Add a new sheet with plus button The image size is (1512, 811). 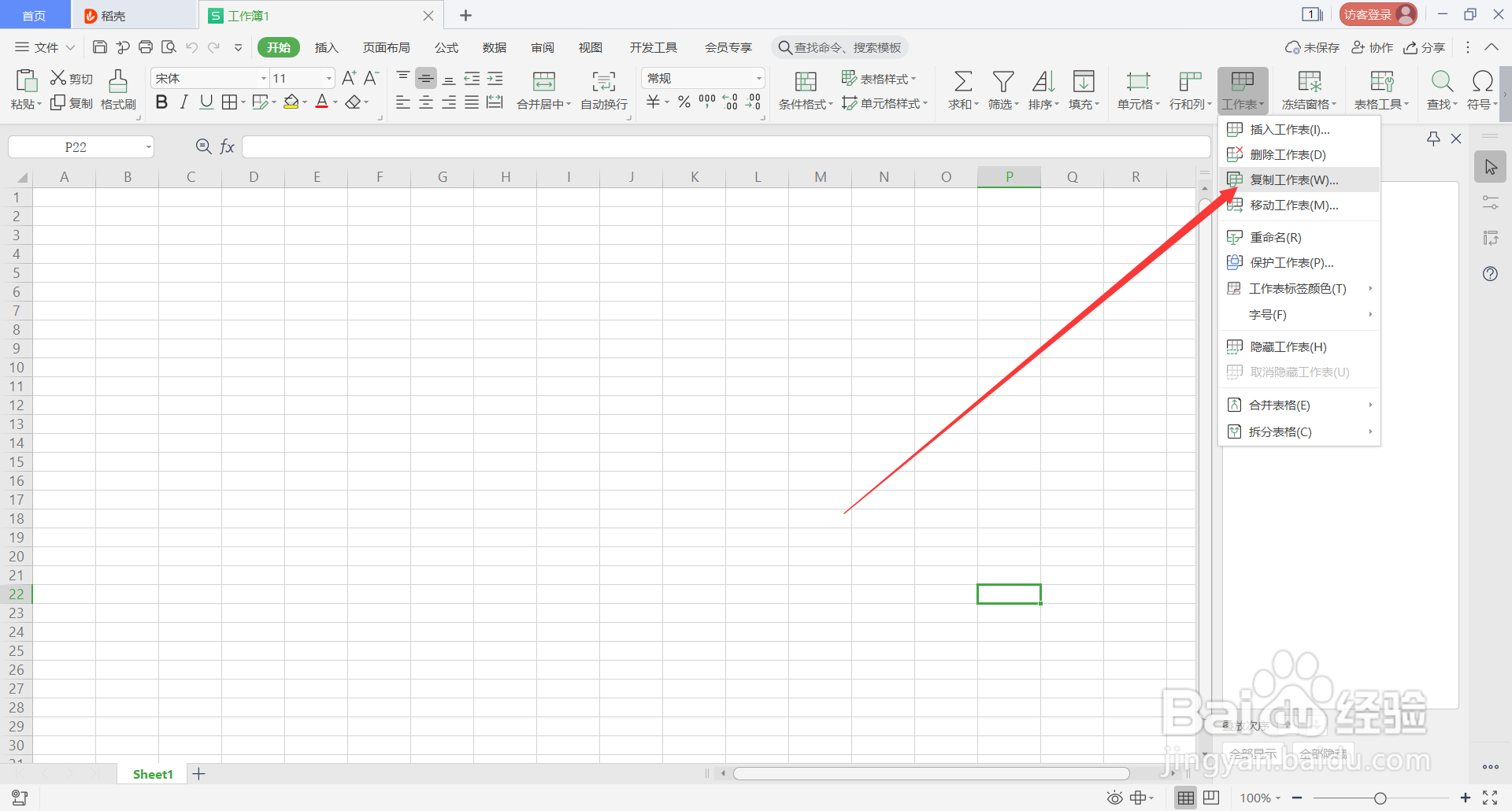click(x=199, y=774)
